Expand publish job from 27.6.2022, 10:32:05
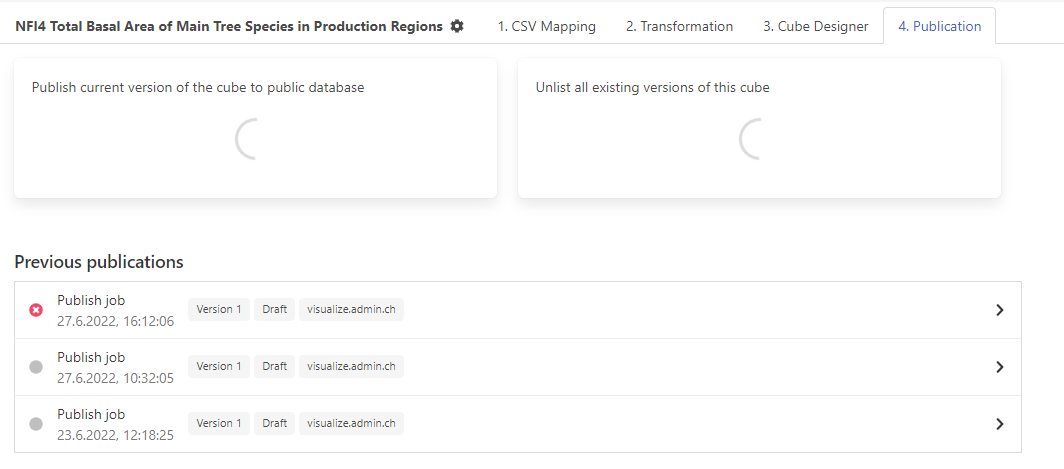 coord(999,367)
